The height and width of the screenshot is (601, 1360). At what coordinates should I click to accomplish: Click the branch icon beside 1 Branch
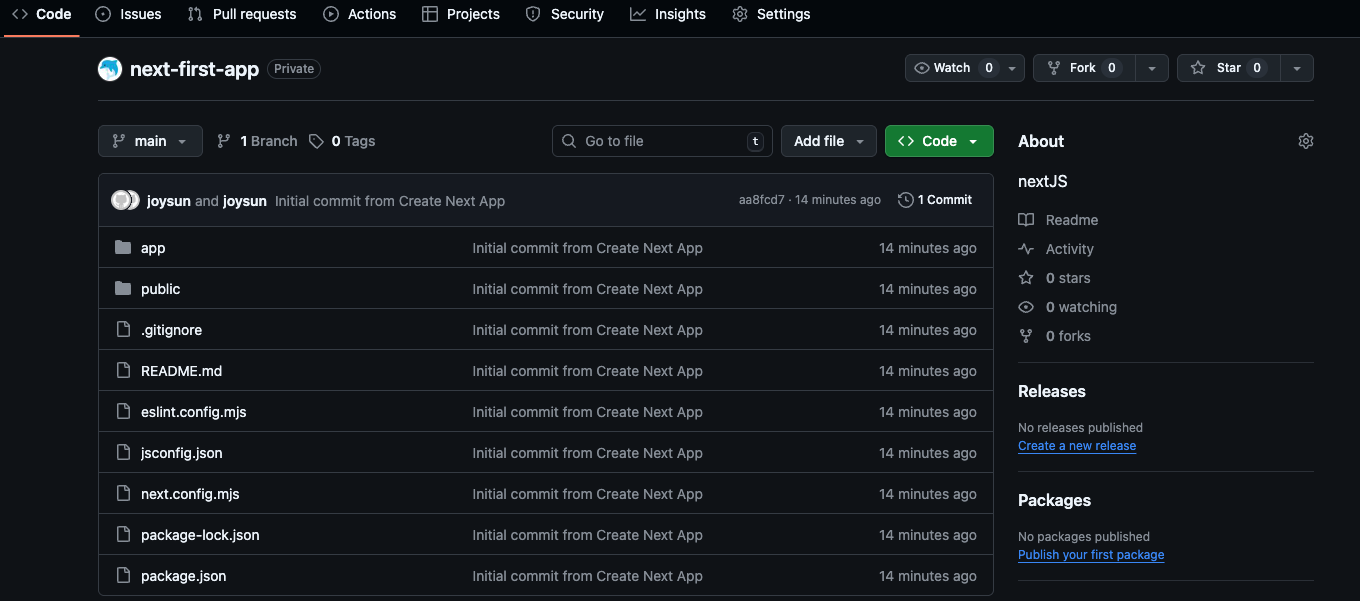[x=224, y=141]
